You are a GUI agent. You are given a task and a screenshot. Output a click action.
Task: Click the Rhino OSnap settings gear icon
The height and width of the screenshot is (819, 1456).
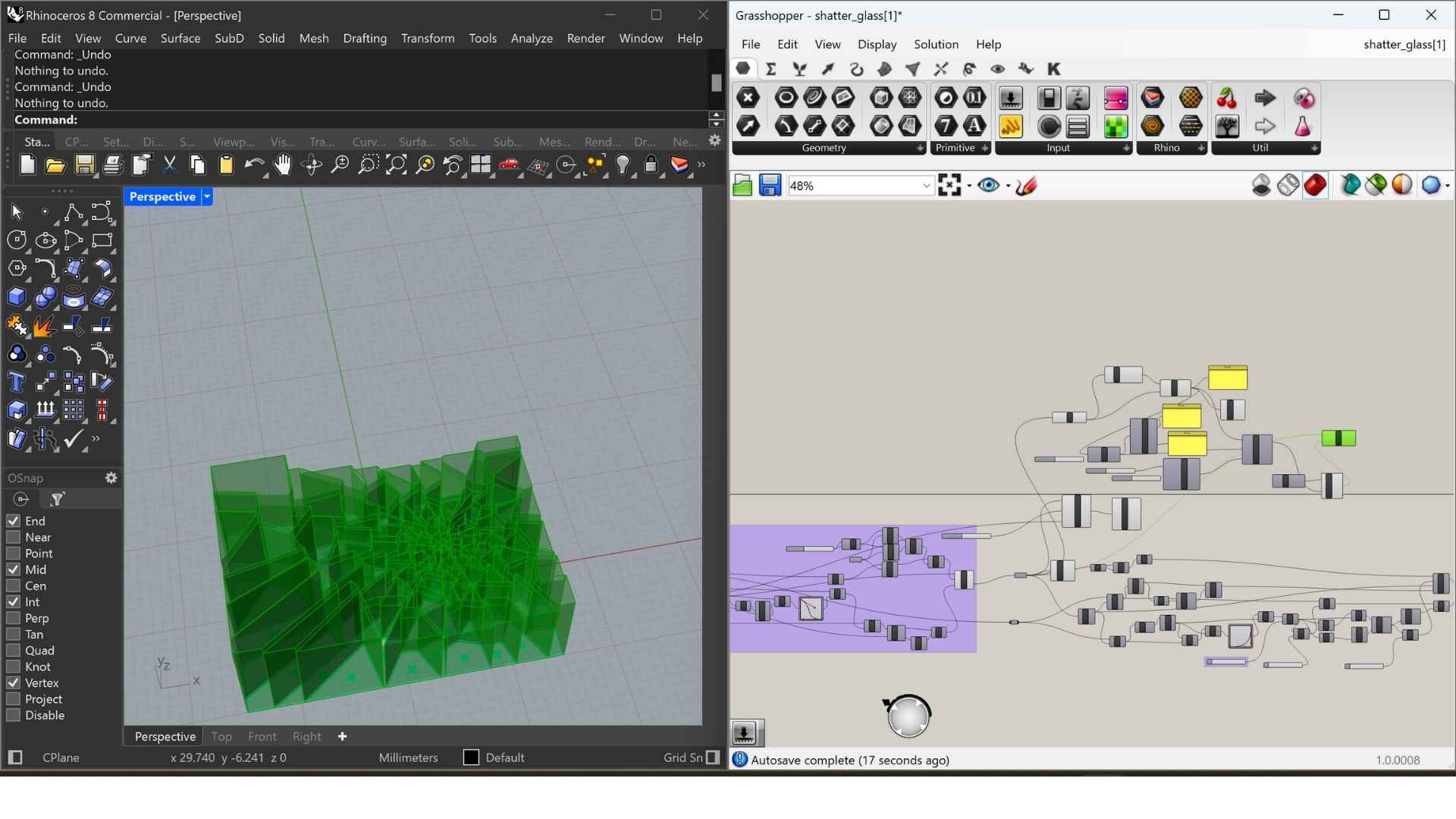point(111,478)
